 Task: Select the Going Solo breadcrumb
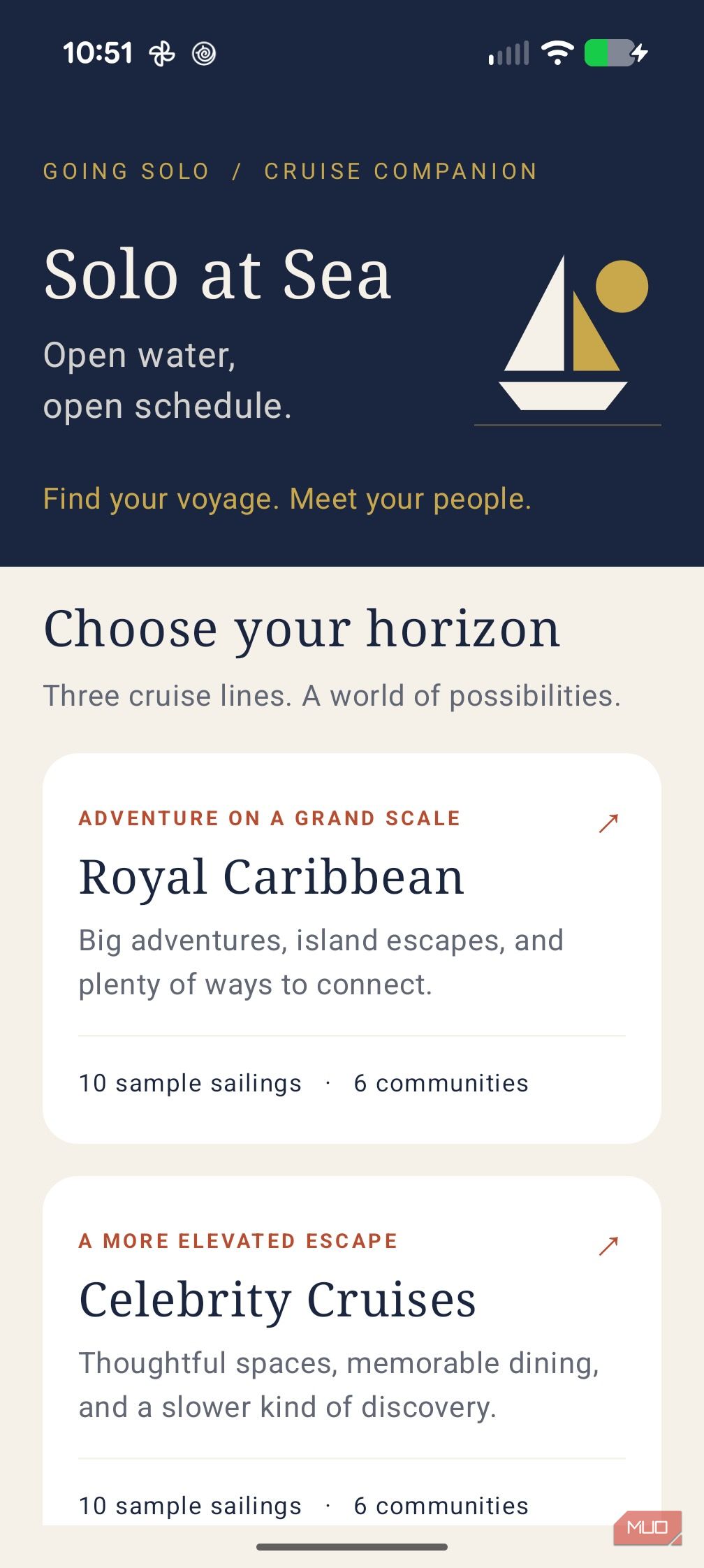(126, 171)
